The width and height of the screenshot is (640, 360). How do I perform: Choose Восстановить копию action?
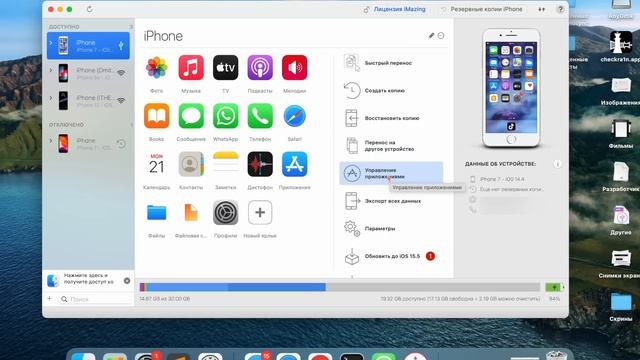pos(391,118)
